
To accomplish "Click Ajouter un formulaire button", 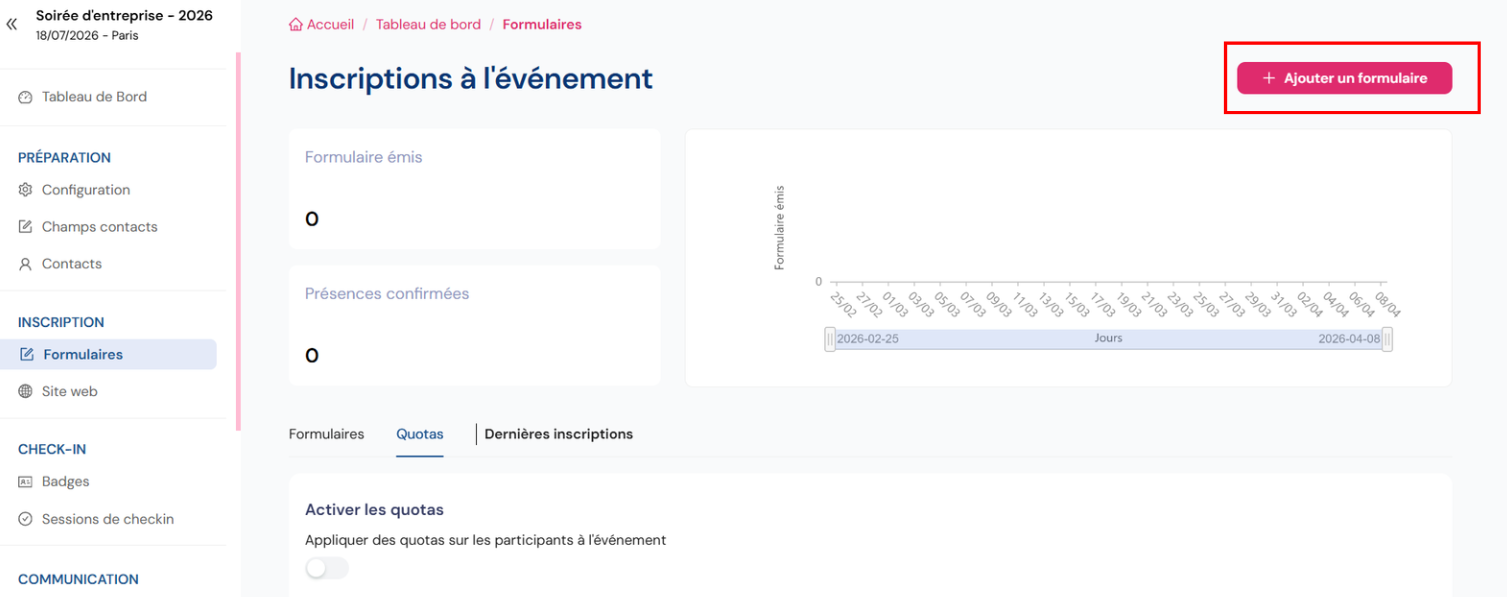I will click(1344, 78).
